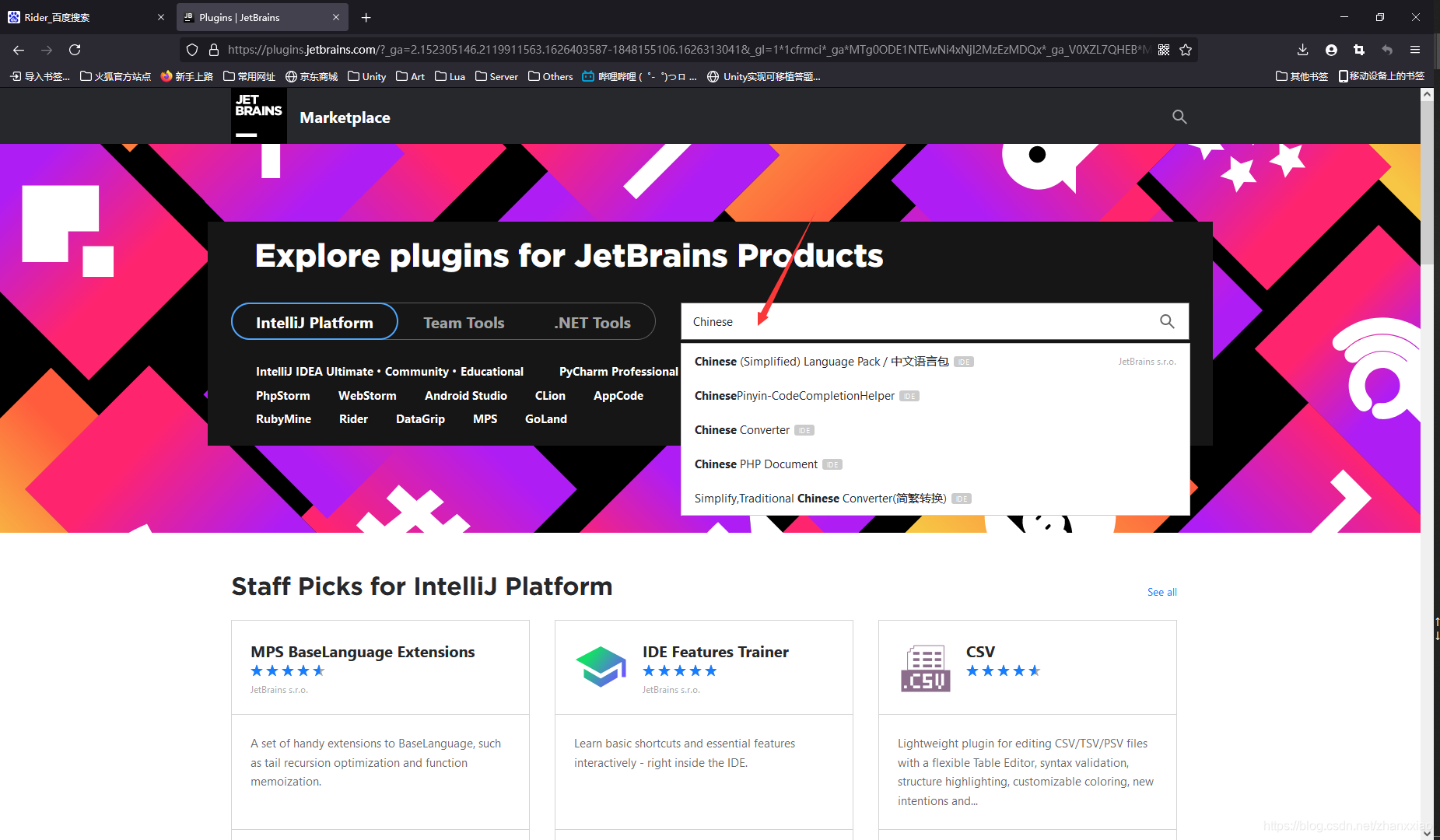Open Rider product link
This screenshot has width=1440, height=840.
353,419
